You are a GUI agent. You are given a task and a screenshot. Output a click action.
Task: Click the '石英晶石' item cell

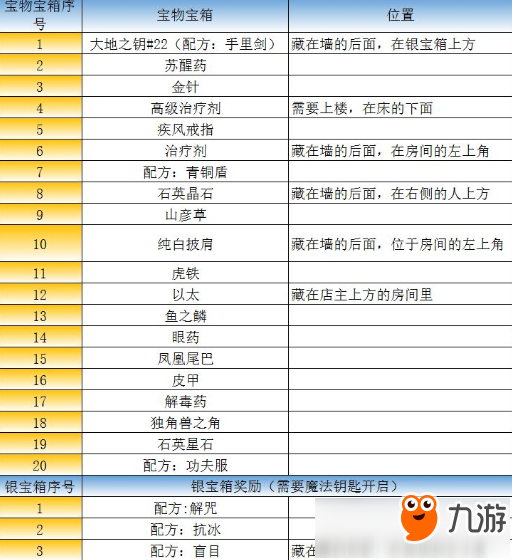185,194
